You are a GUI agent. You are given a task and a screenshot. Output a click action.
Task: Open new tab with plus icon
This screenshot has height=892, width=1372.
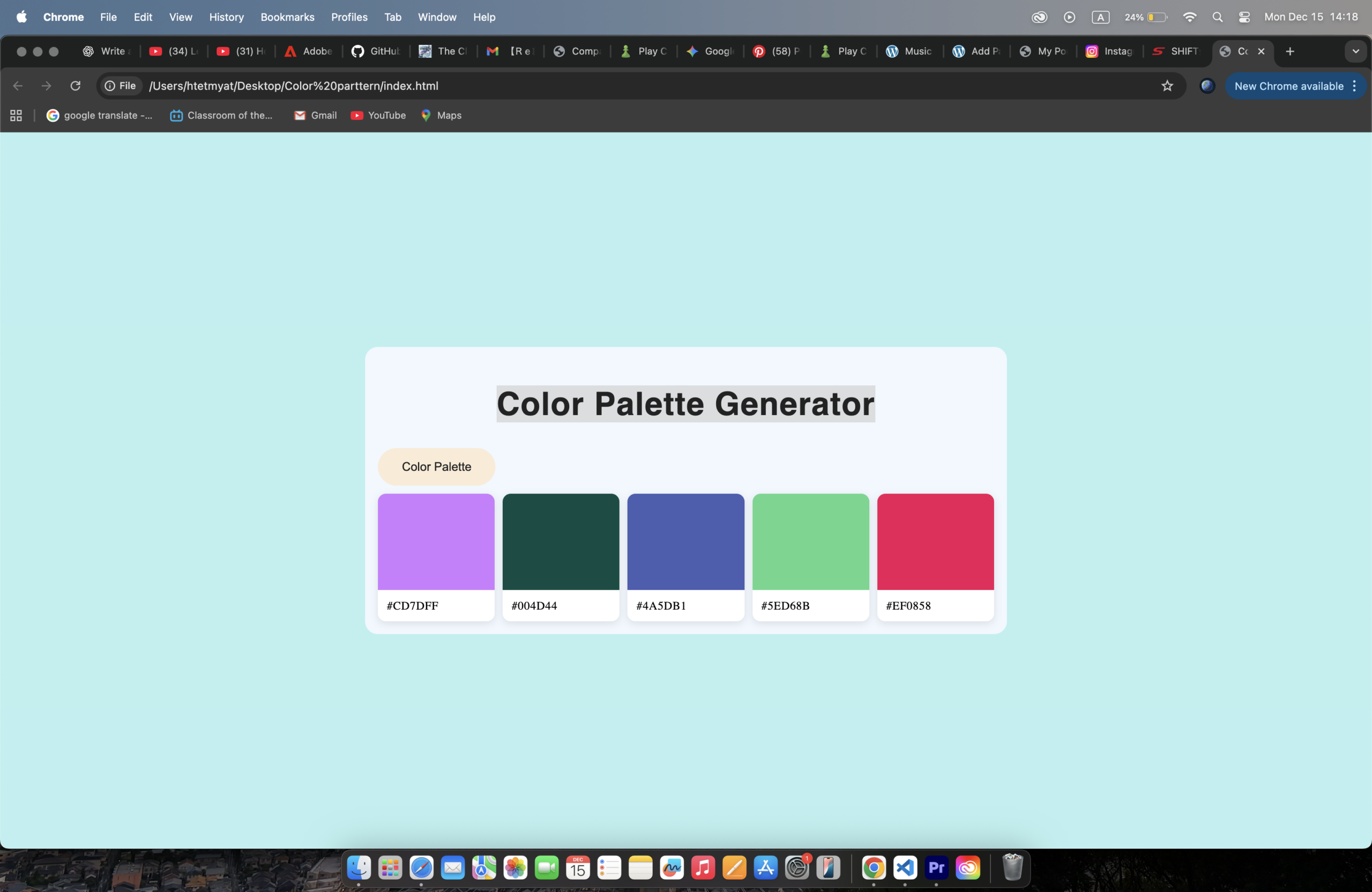pos(1290,51)
